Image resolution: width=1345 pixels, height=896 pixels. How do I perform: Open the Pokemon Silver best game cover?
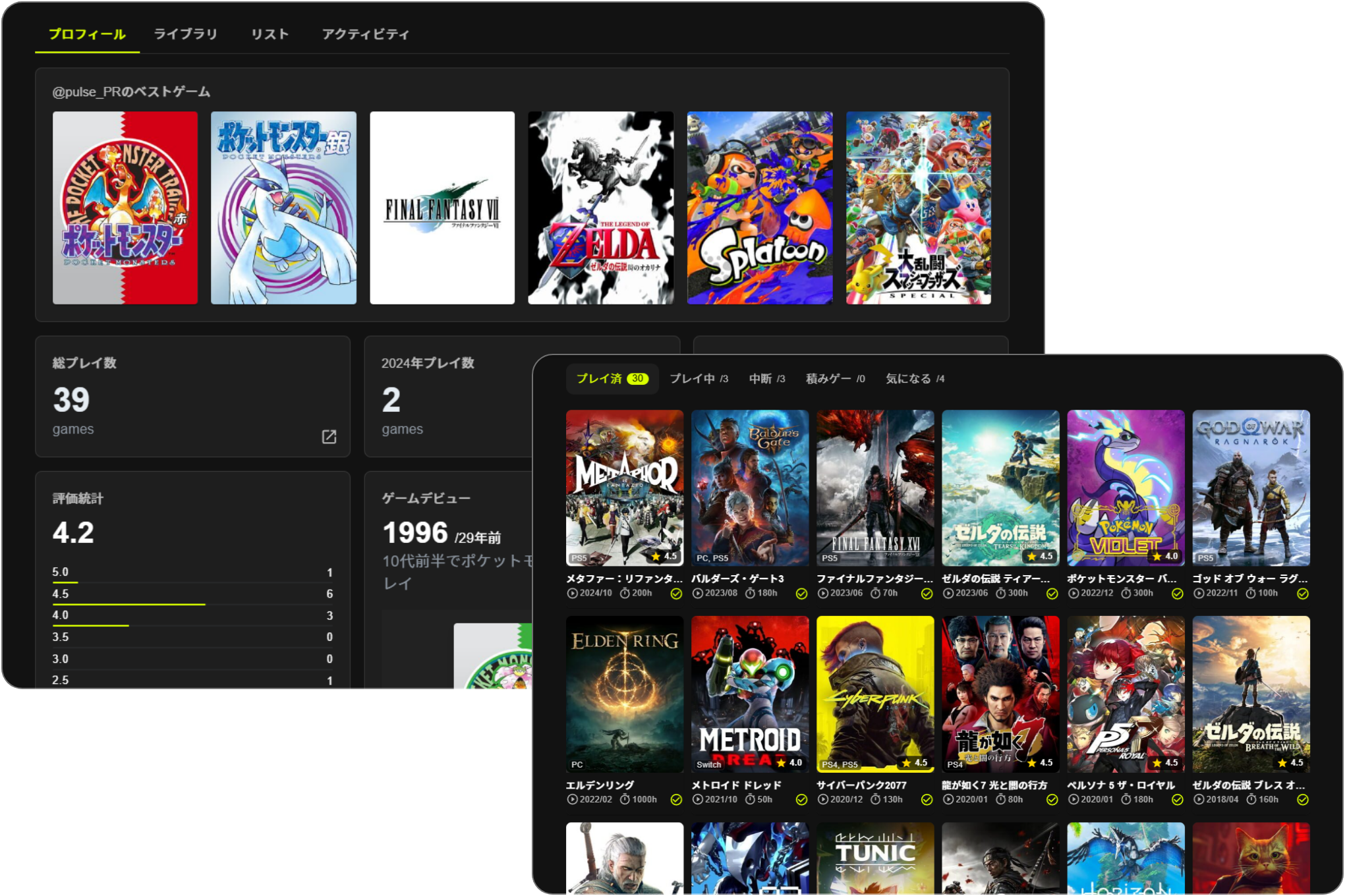pyautogui.click(x=284, y=208)
